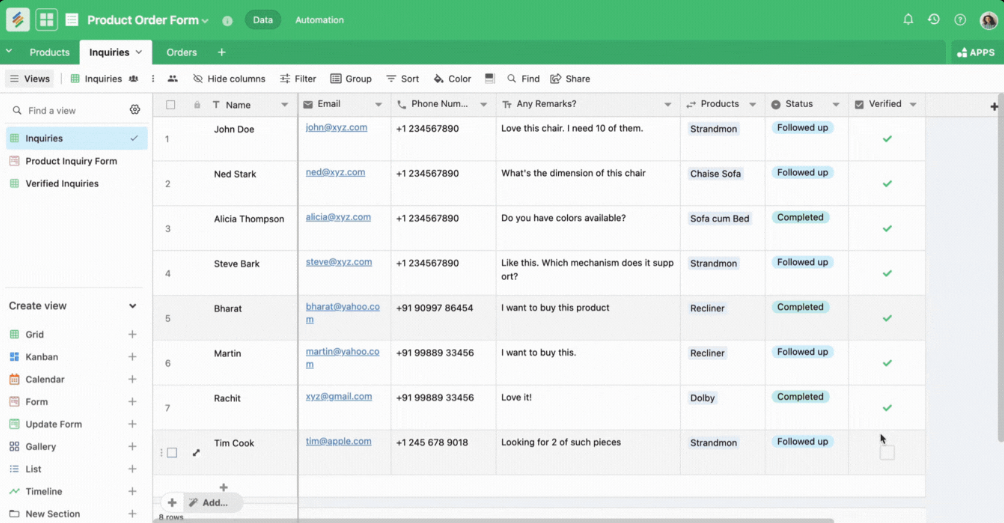Toggle the Views sidebar button
Screen dimensions: 1004x523
pos(29,79)
